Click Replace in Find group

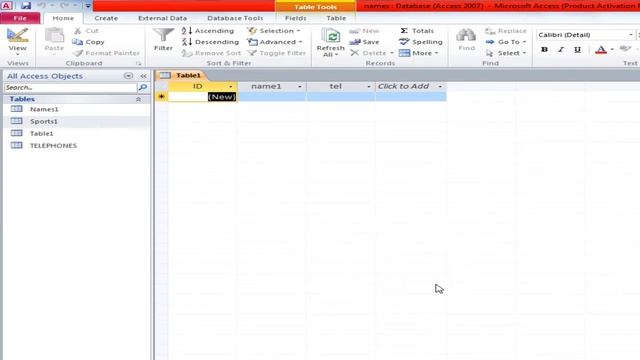(x=506, y=31)
